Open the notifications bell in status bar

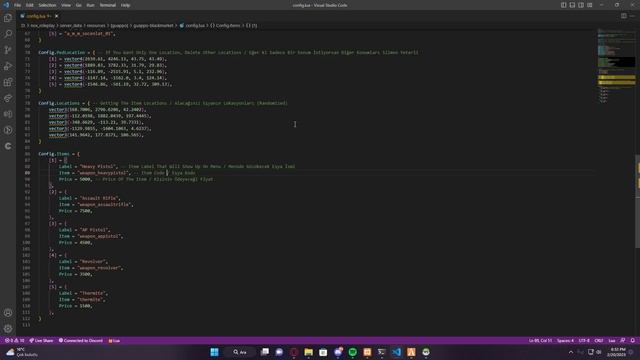point(633,340)
